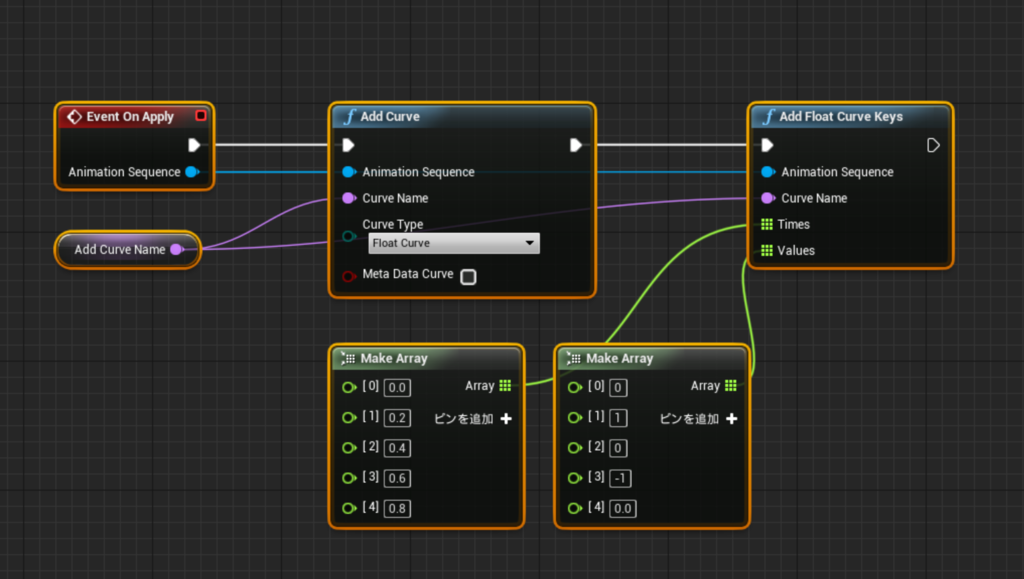Click the Animation Sequence output pin on Event On Apply
This screenshot has width=1024, height=579.
coord(192,172)
